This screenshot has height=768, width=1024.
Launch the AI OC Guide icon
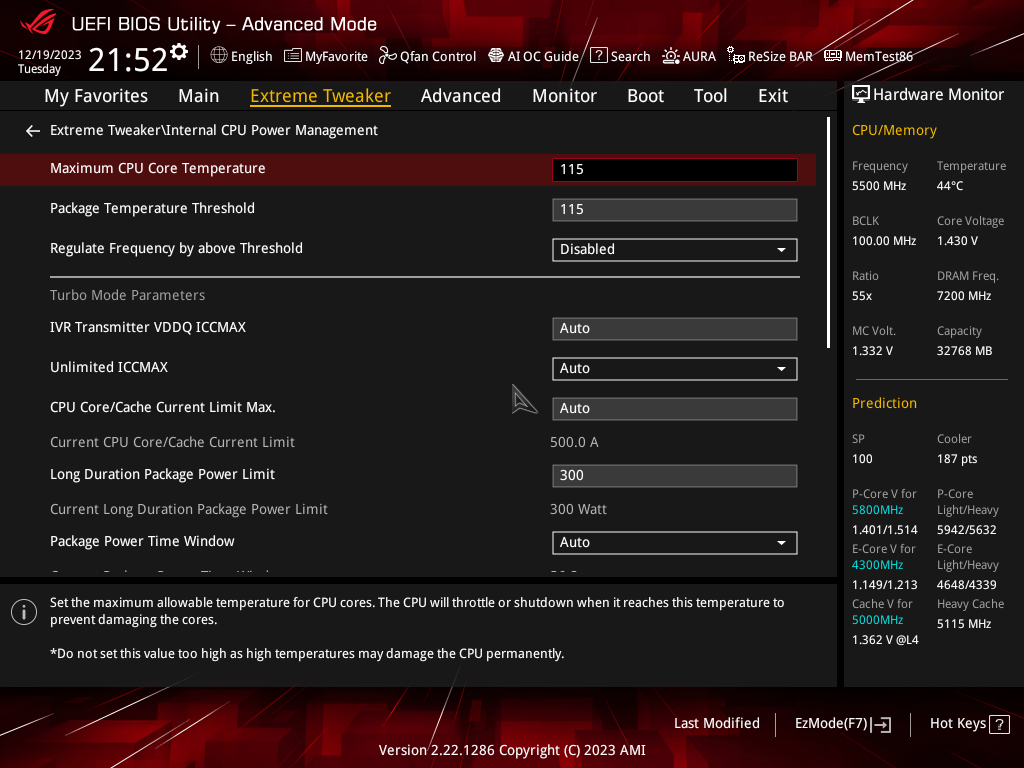tap(496, 56)
